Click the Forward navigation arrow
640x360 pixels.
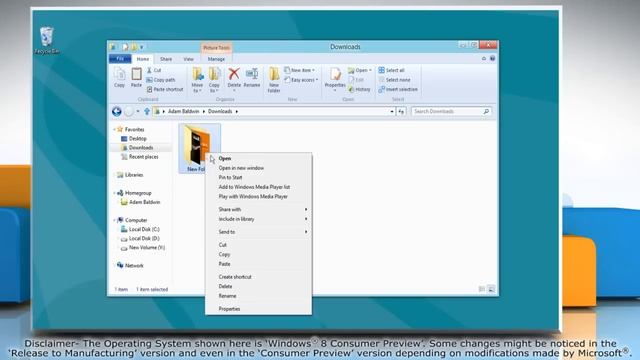tap(129, 111)
